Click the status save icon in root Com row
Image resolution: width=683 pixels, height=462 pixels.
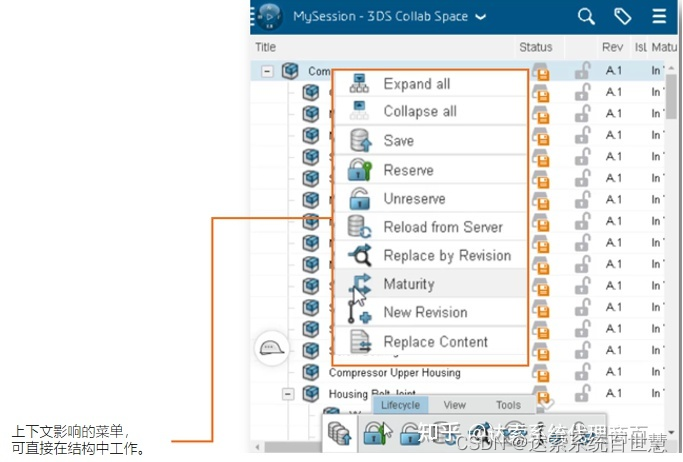(540, 72)
